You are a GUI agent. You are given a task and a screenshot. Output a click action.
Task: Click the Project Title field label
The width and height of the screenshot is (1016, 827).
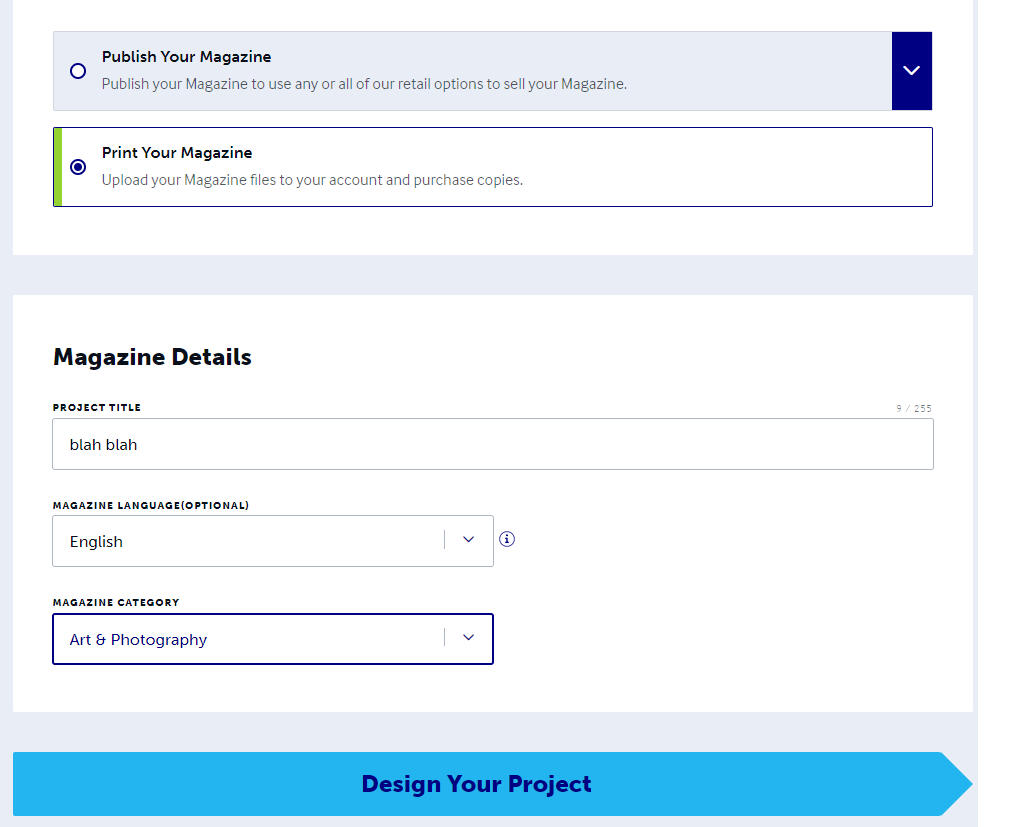coord(97,408)
